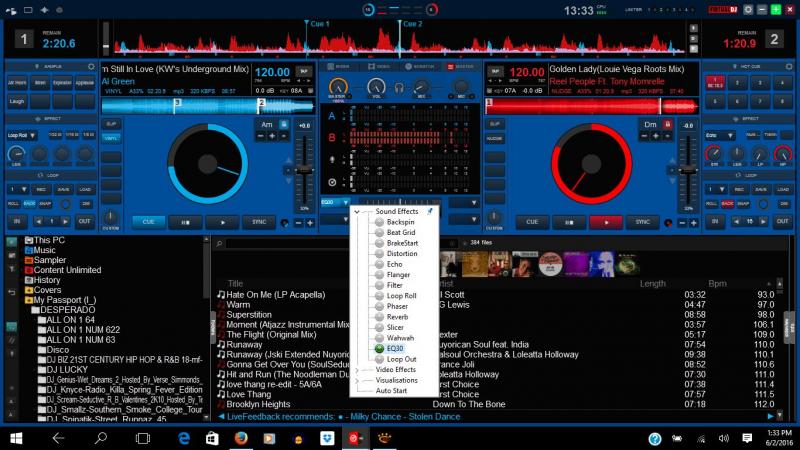Click right deck red play button

tap(606, 222)
